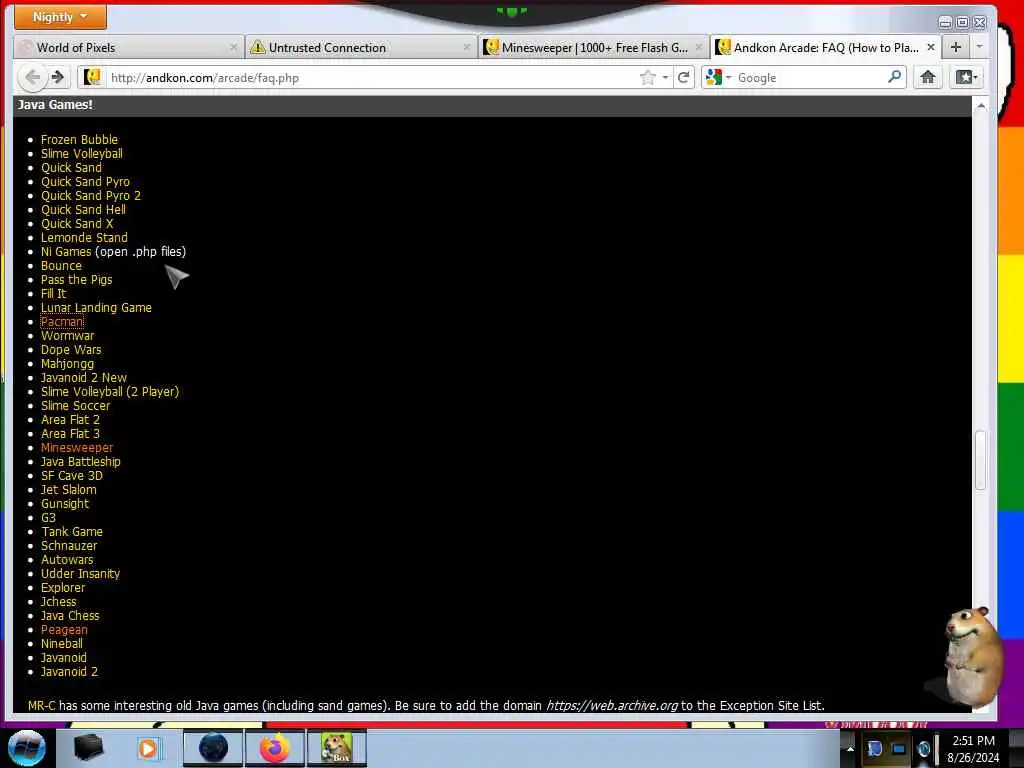The height and width of the screenshot is (768, 1024).
Task: Close the World of Pixels tab
Action: pyautogui.click(x=233, y=47)
